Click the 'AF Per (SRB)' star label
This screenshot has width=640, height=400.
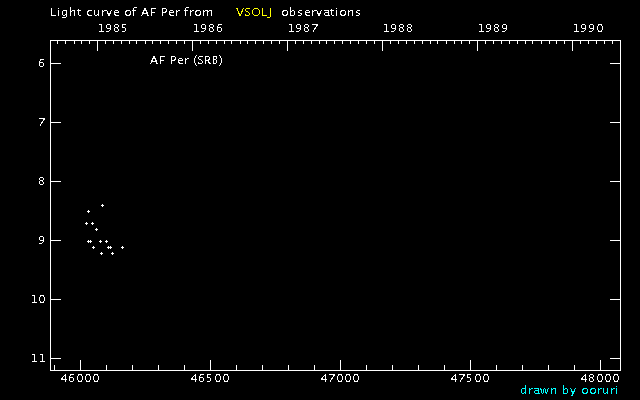coord(185,61)
